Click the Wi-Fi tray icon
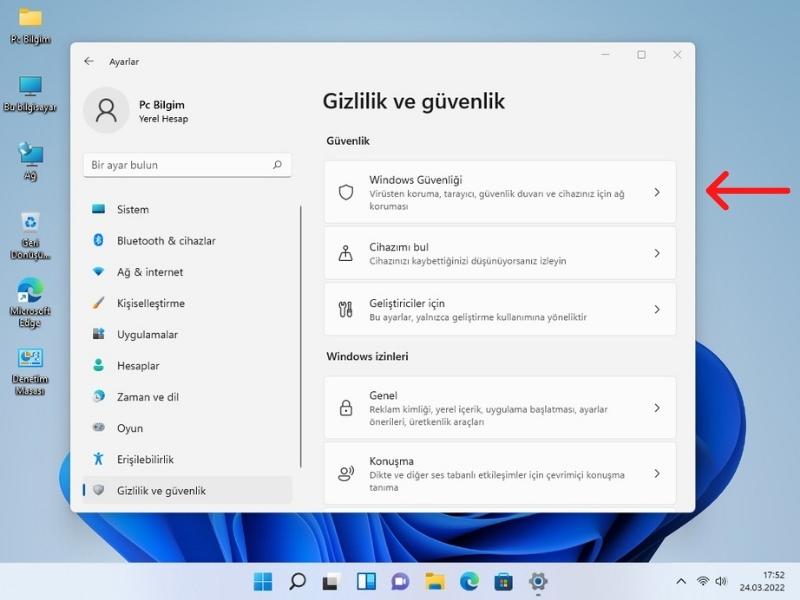 click(x=703, y=581)
